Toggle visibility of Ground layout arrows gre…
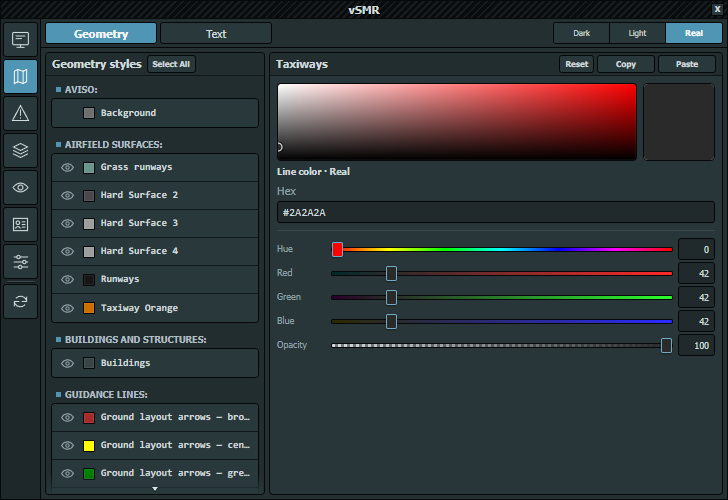728x500 pixels. coord(67,473)
